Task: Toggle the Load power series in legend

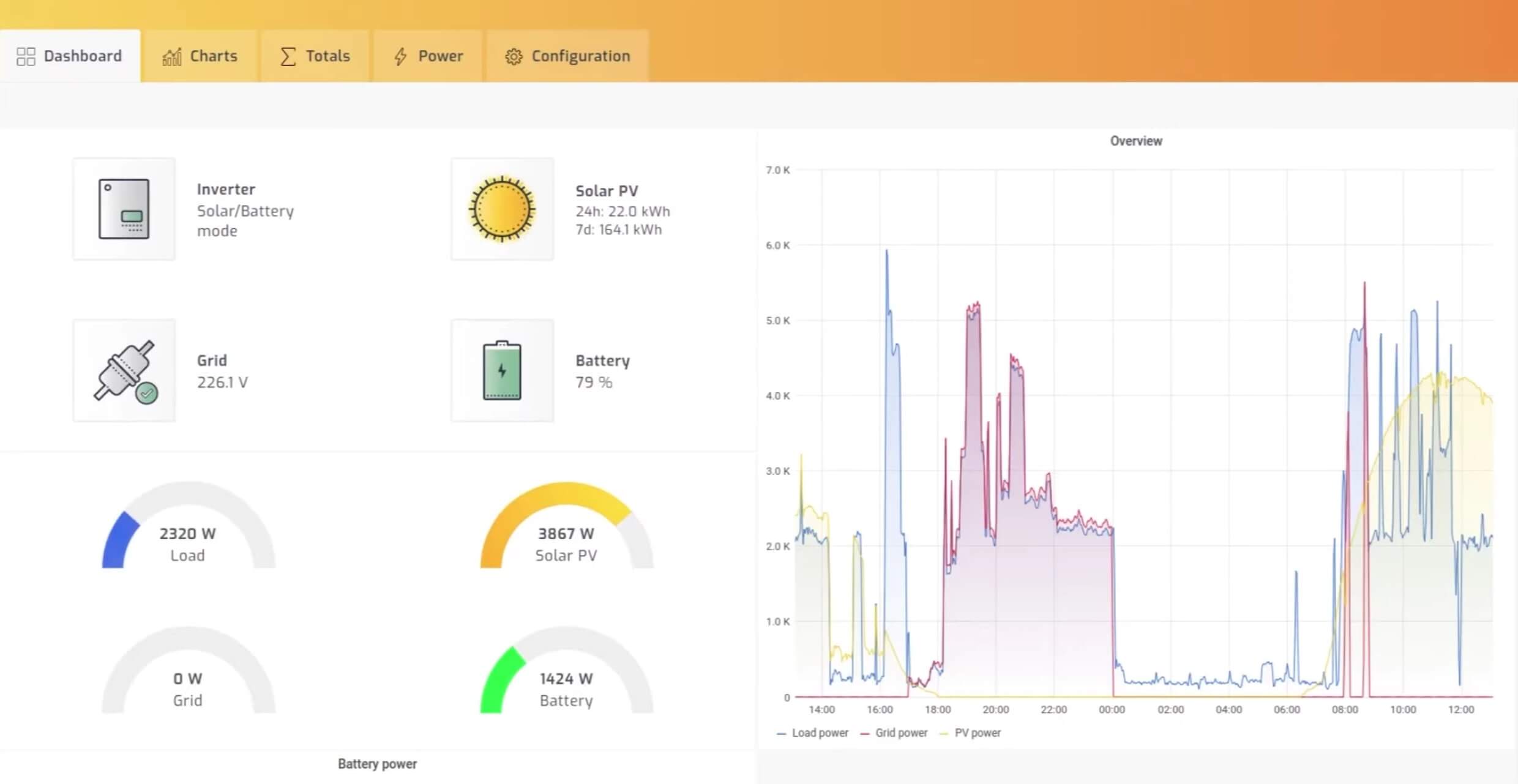Action: tap(820, 733)
